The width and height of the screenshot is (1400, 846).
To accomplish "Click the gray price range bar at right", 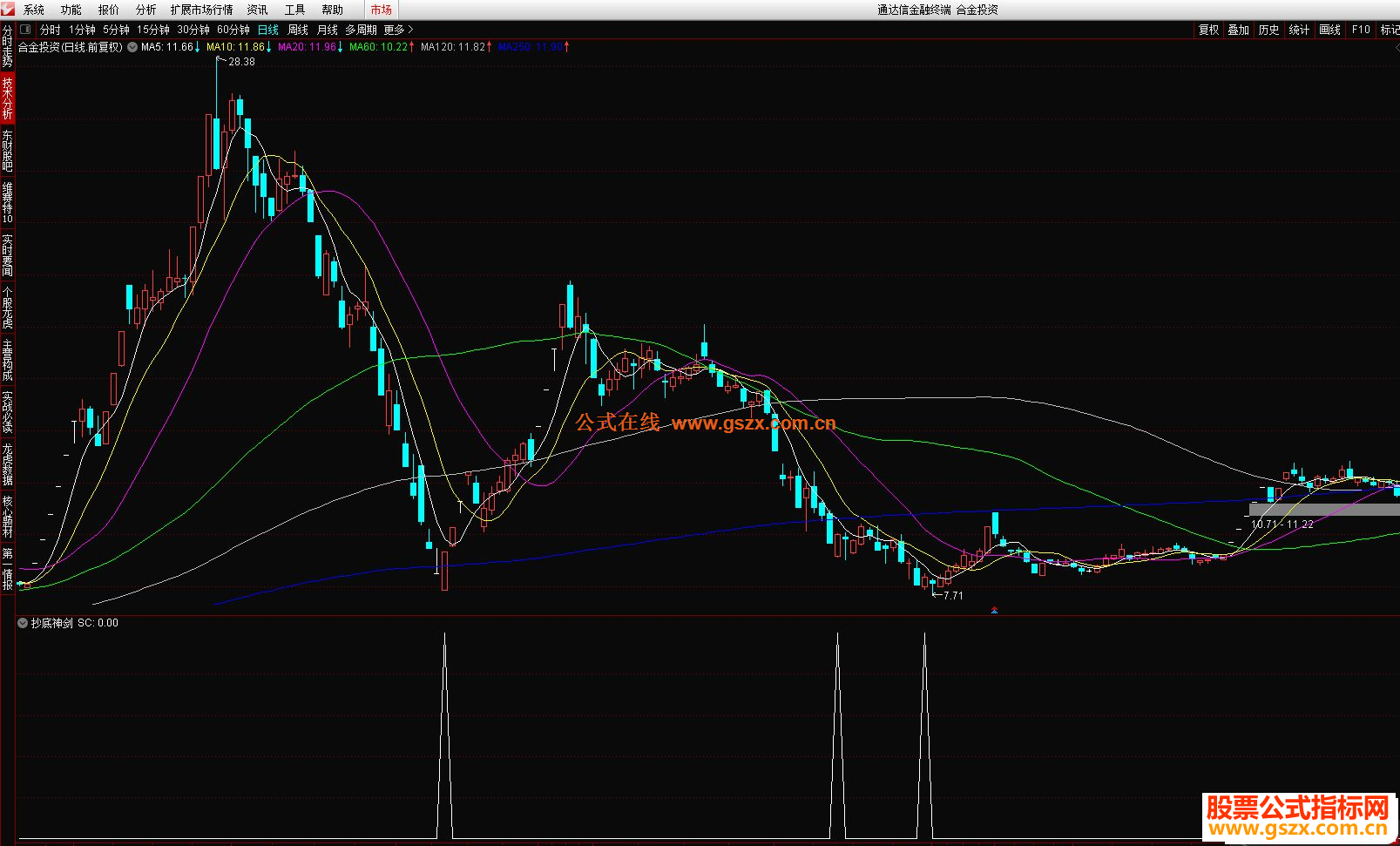I will pos(1324,510).
